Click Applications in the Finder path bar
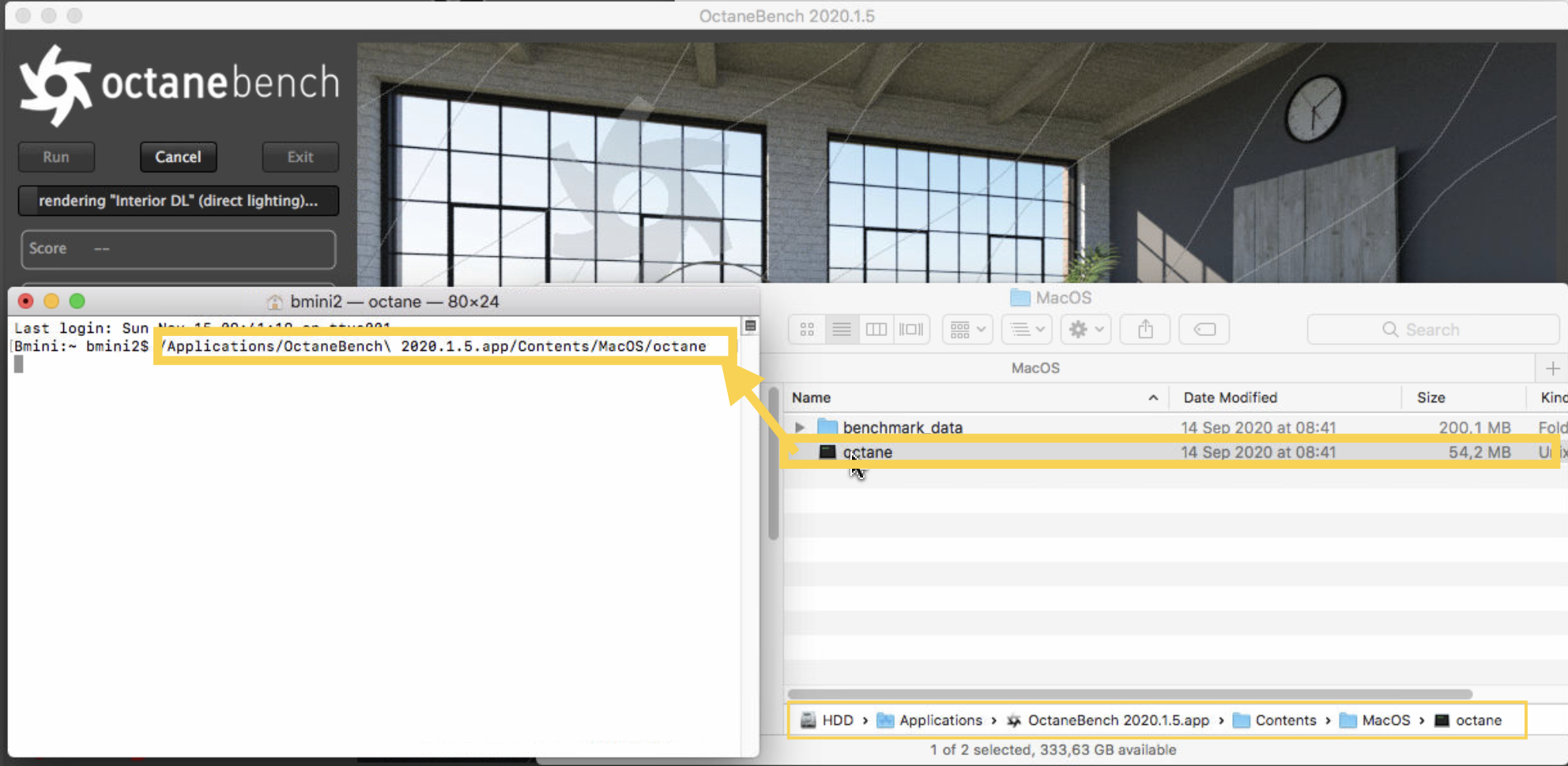The width and height of the screenshot is (1568, 766). pos(930,720)
